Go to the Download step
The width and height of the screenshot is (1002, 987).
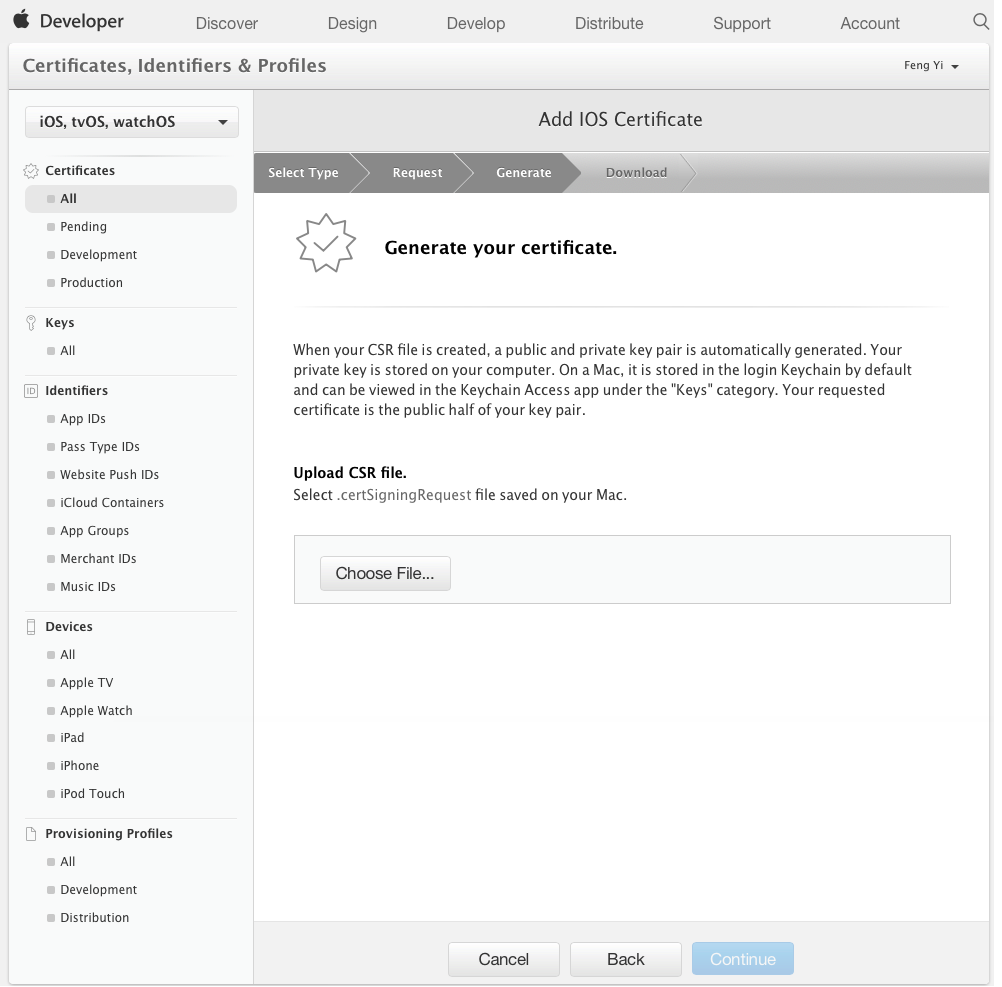(x=636, y=172)
